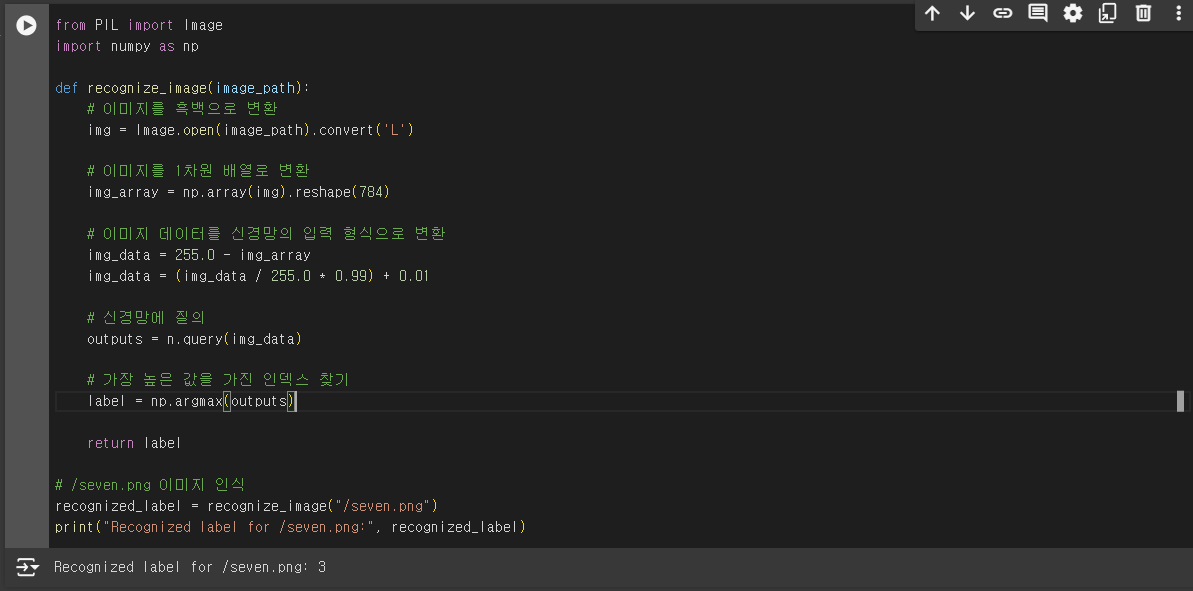Image resolution: width=1193 pixels, height=591 pixels.
Task: Run the code cell with play button
Action: click(27, 25)
